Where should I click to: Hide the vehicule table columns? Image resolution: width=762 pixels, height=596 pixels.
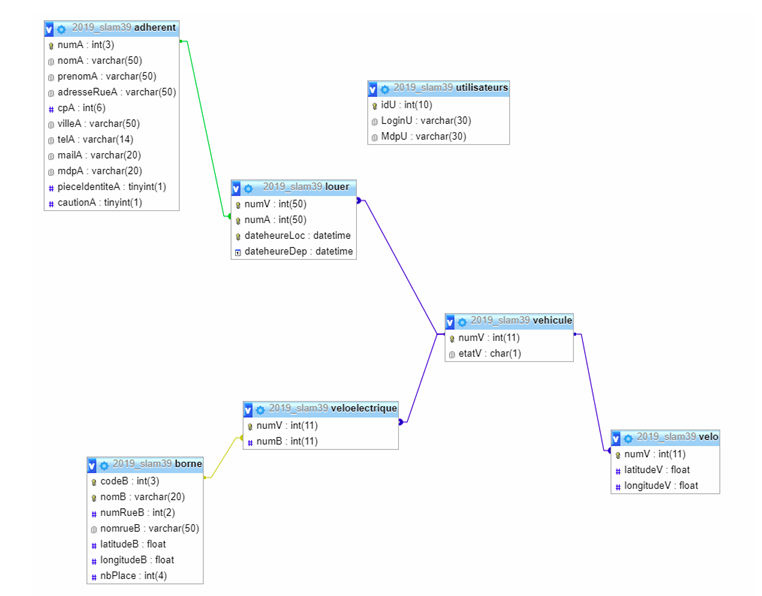pos(451,322)
